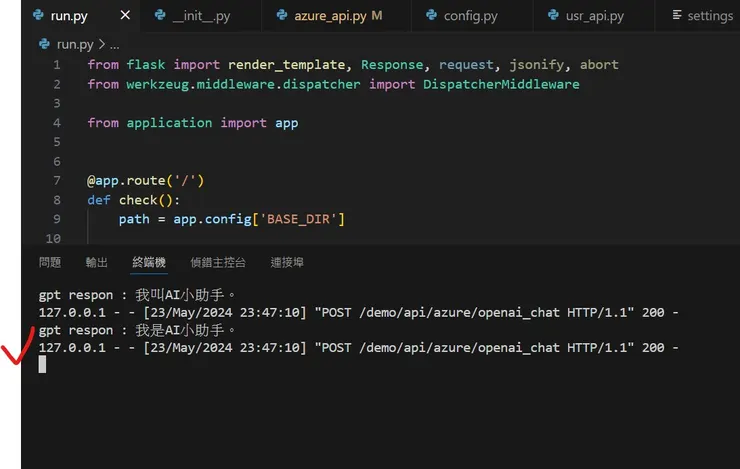Image resolution: width=740 pixels, height=469 pixels.
Task: Click Python icon on __init__.py tab
Action: click(160, 15)
